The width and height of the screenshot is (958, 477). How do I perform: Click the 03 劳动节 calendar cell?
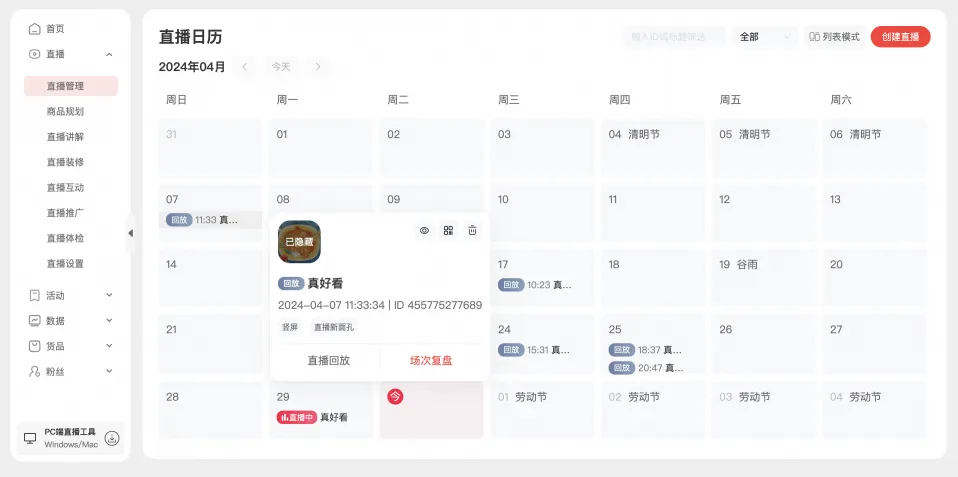764,410
